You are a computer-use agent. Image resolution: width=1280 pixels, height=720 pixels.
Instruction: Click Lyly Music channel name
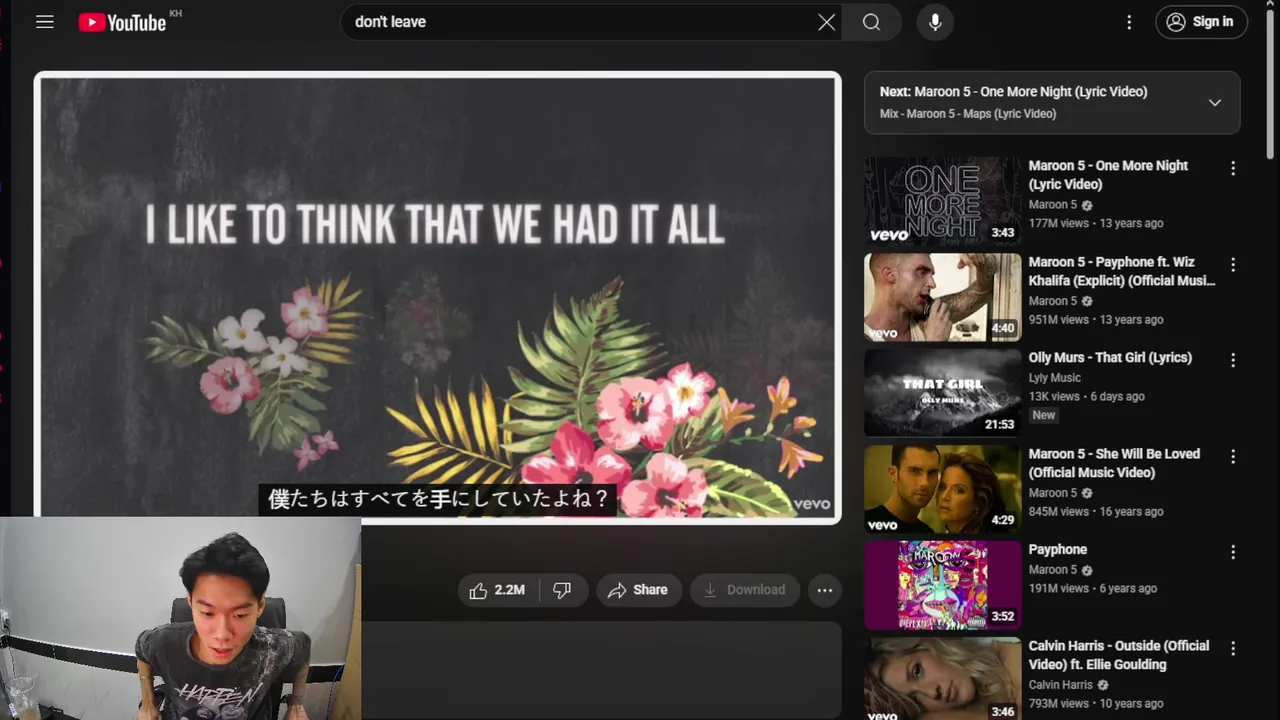coord(1055,378)
